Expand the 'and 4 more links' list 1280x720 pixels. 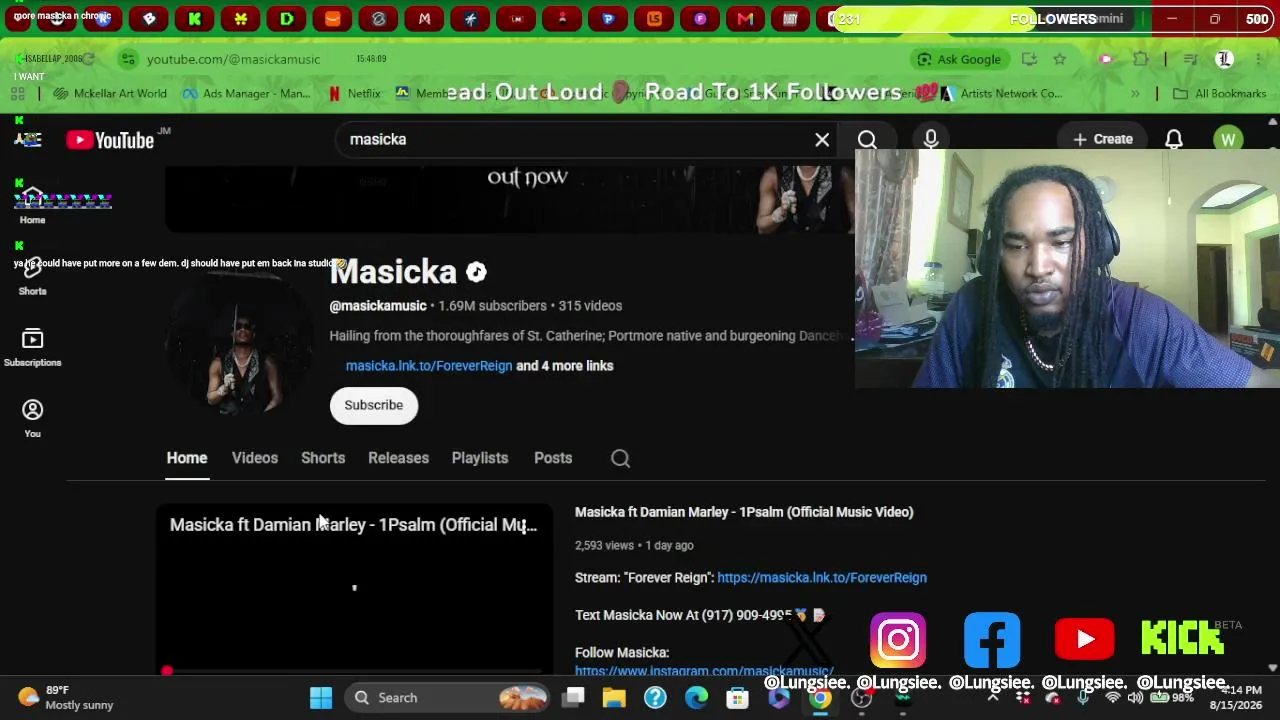(565, 366)
